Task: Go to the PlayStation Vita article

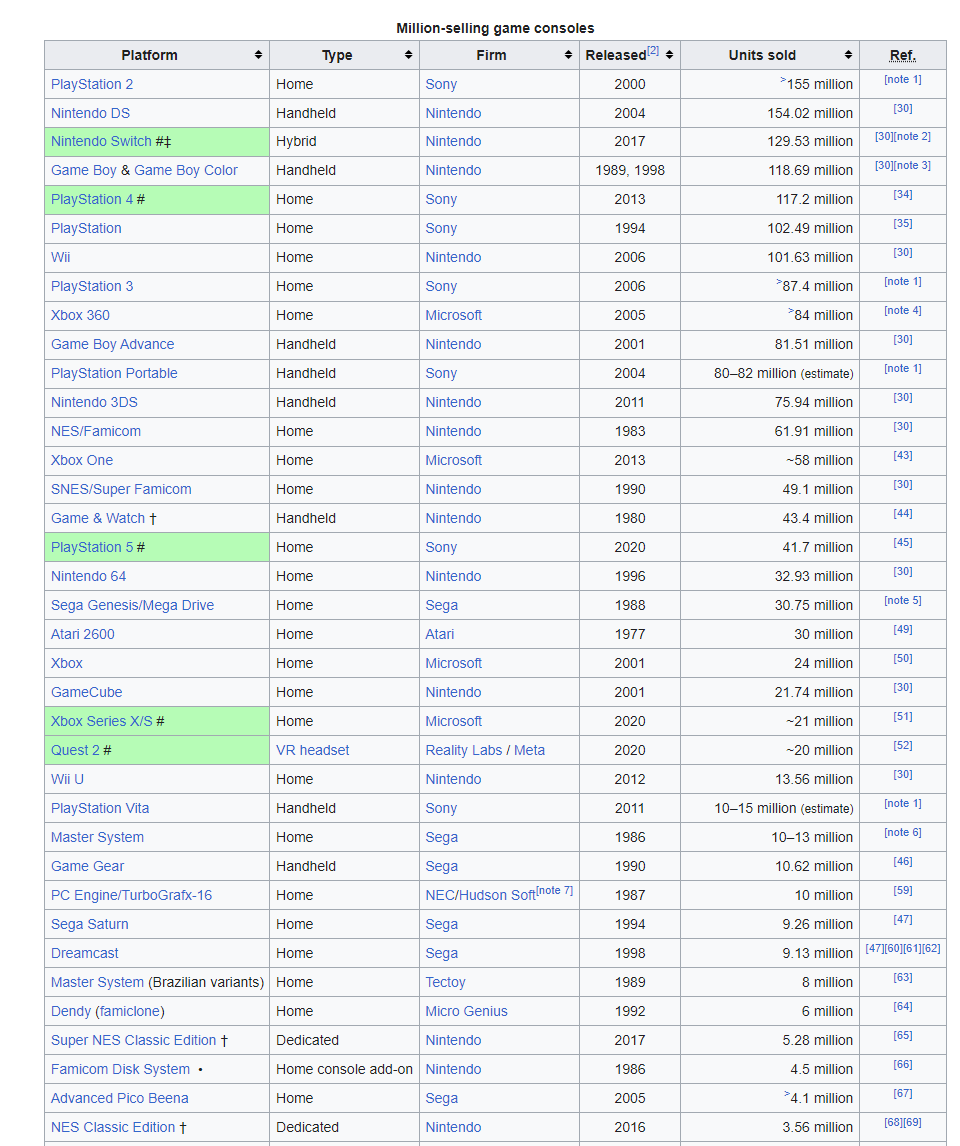Action: tap(100, 808)
